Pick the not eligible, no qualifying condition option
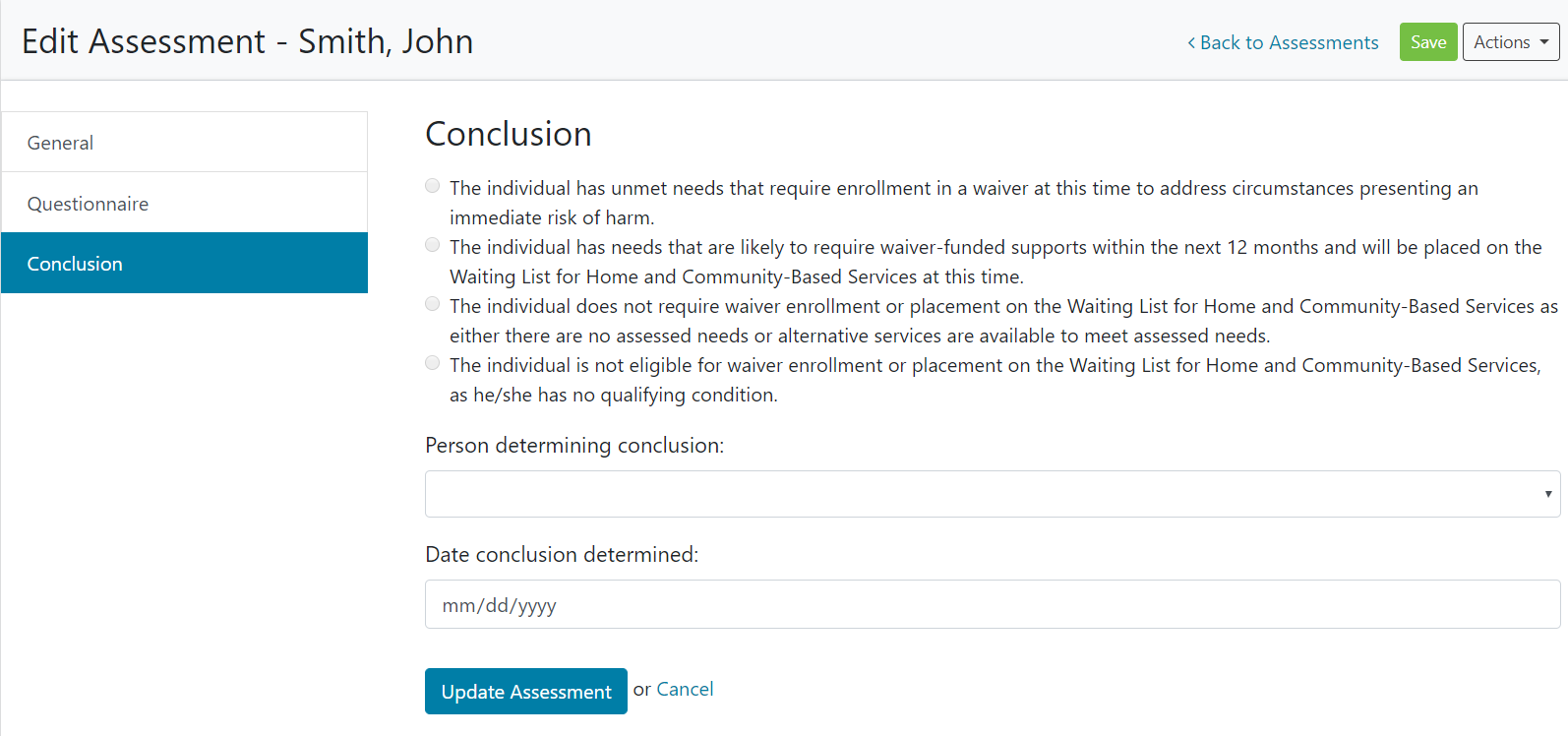 [x=433, y=363]
